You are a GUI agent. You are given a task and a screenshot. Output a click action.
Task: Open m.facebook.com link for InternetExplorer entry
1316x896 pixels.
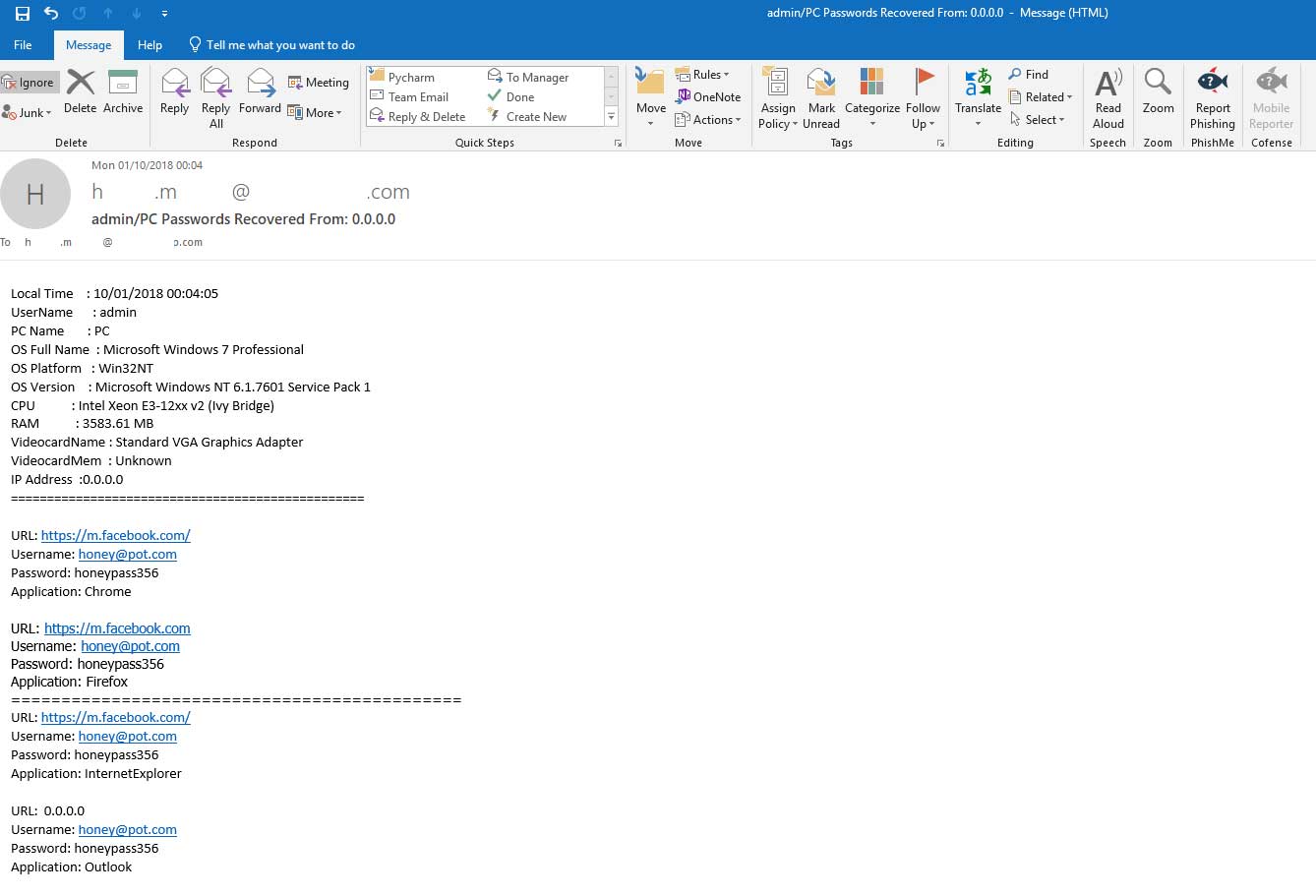point(116,718)
